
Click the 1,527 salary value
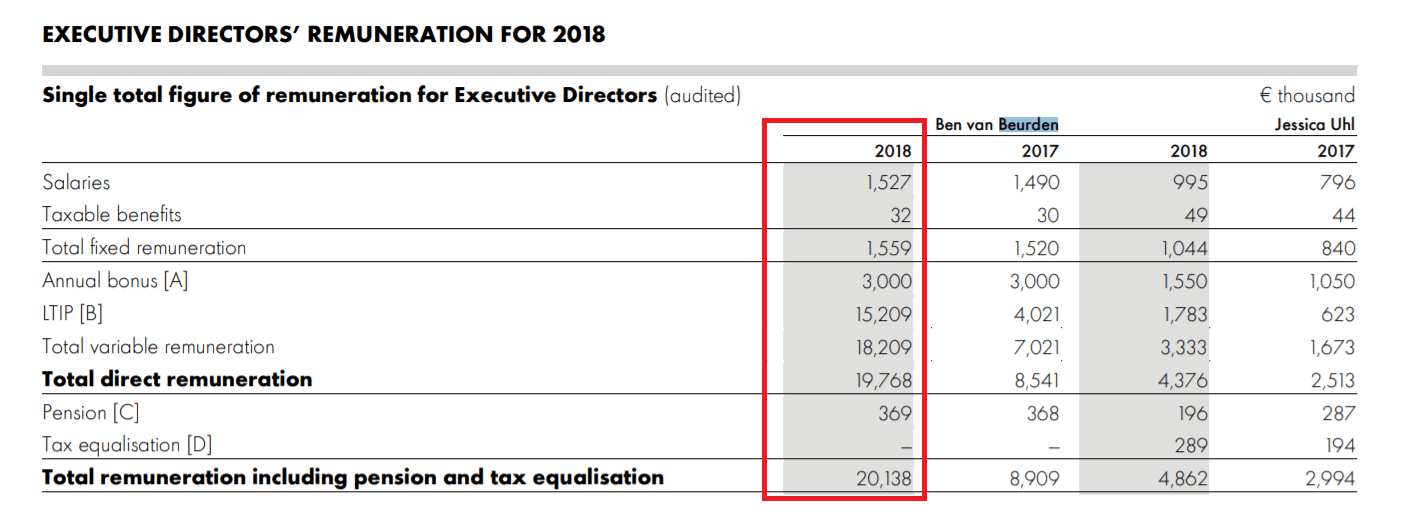tap(889, 182)
